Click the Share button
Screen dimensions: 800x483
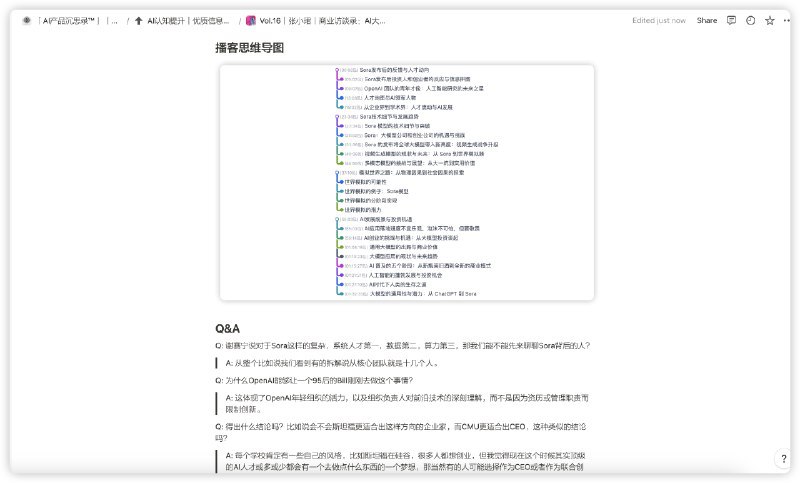[707, 20]
